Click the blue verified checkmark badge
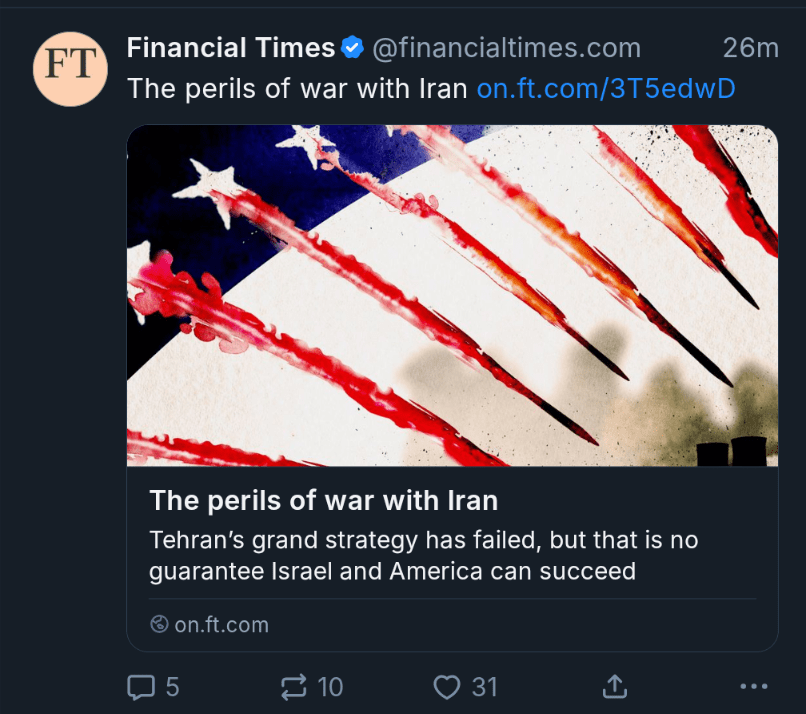806x714 pixels. [x=352, y=47]
